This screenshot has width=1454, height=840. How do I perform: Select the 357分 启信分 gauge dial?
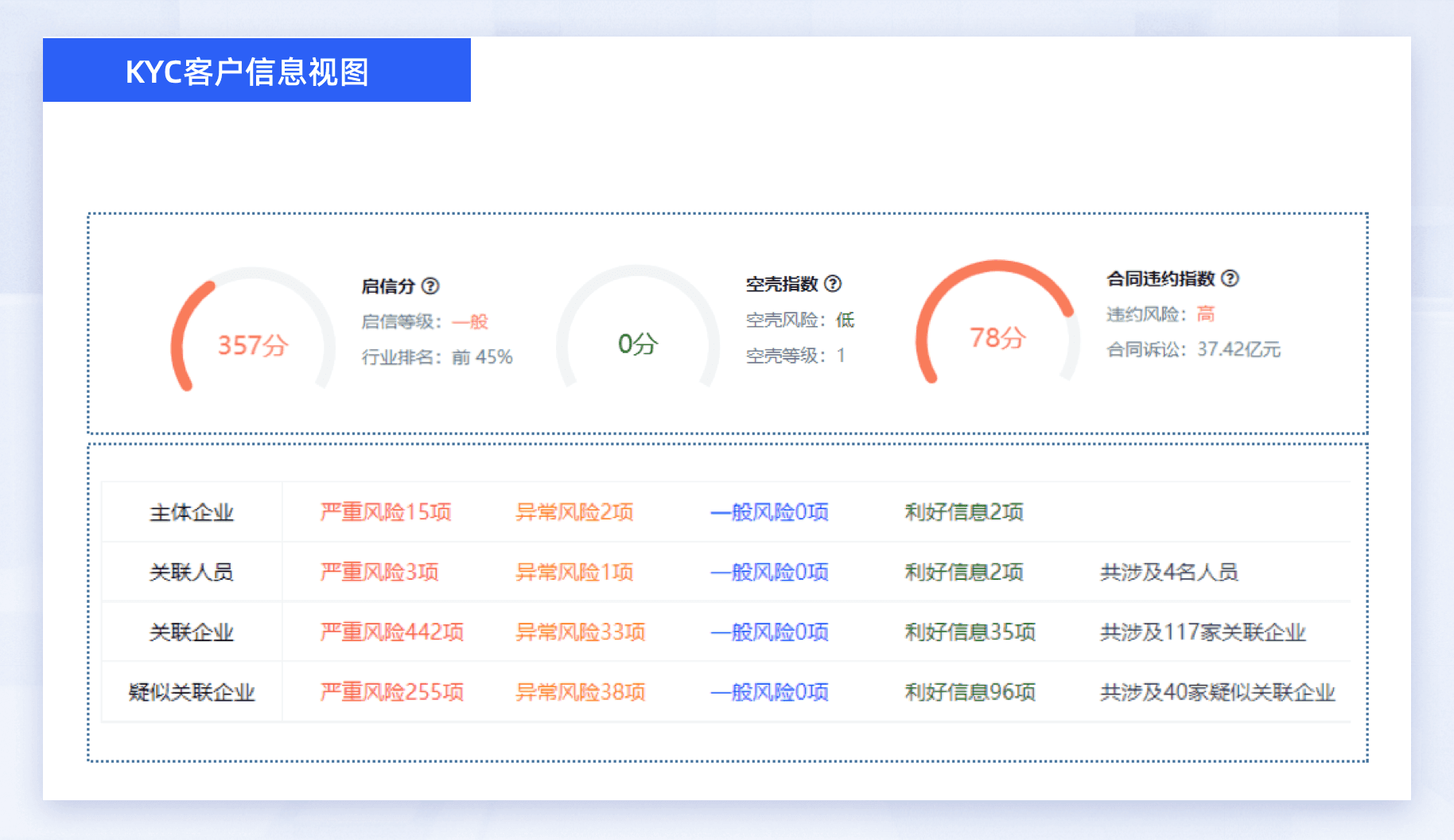(x=253, y=344)
